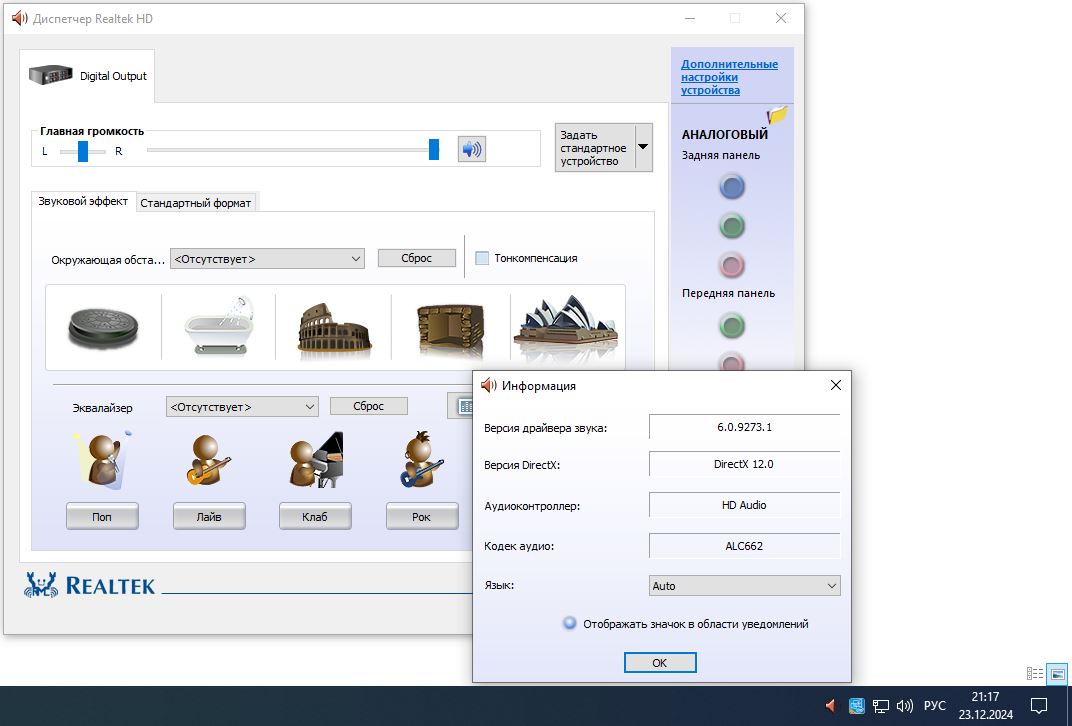Switch to the Звуковой эффект tab
Viewport: 1072px width, 726px height.
click(x=83, y=201)
